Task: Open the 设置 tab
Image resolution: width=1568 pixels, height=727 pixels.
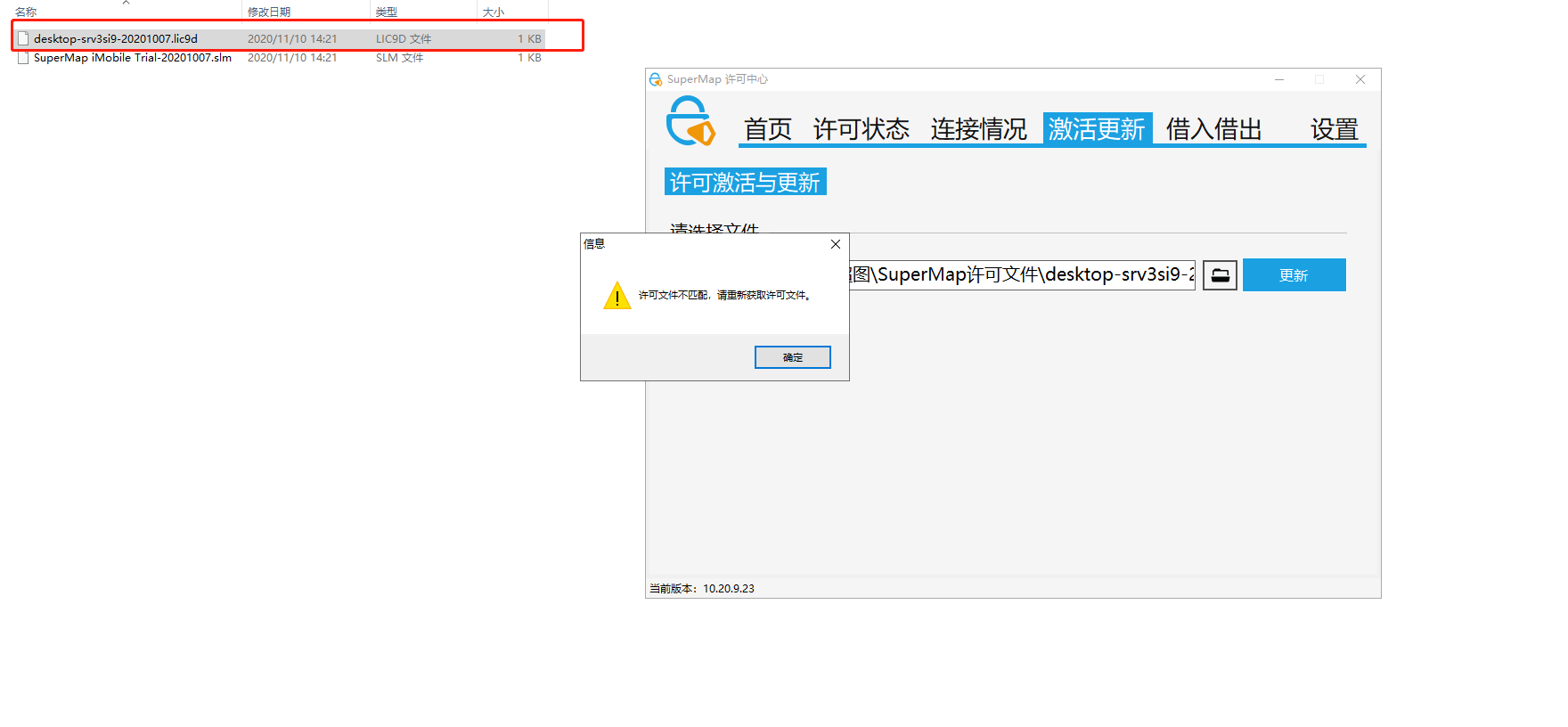Action: [1334, 129]
